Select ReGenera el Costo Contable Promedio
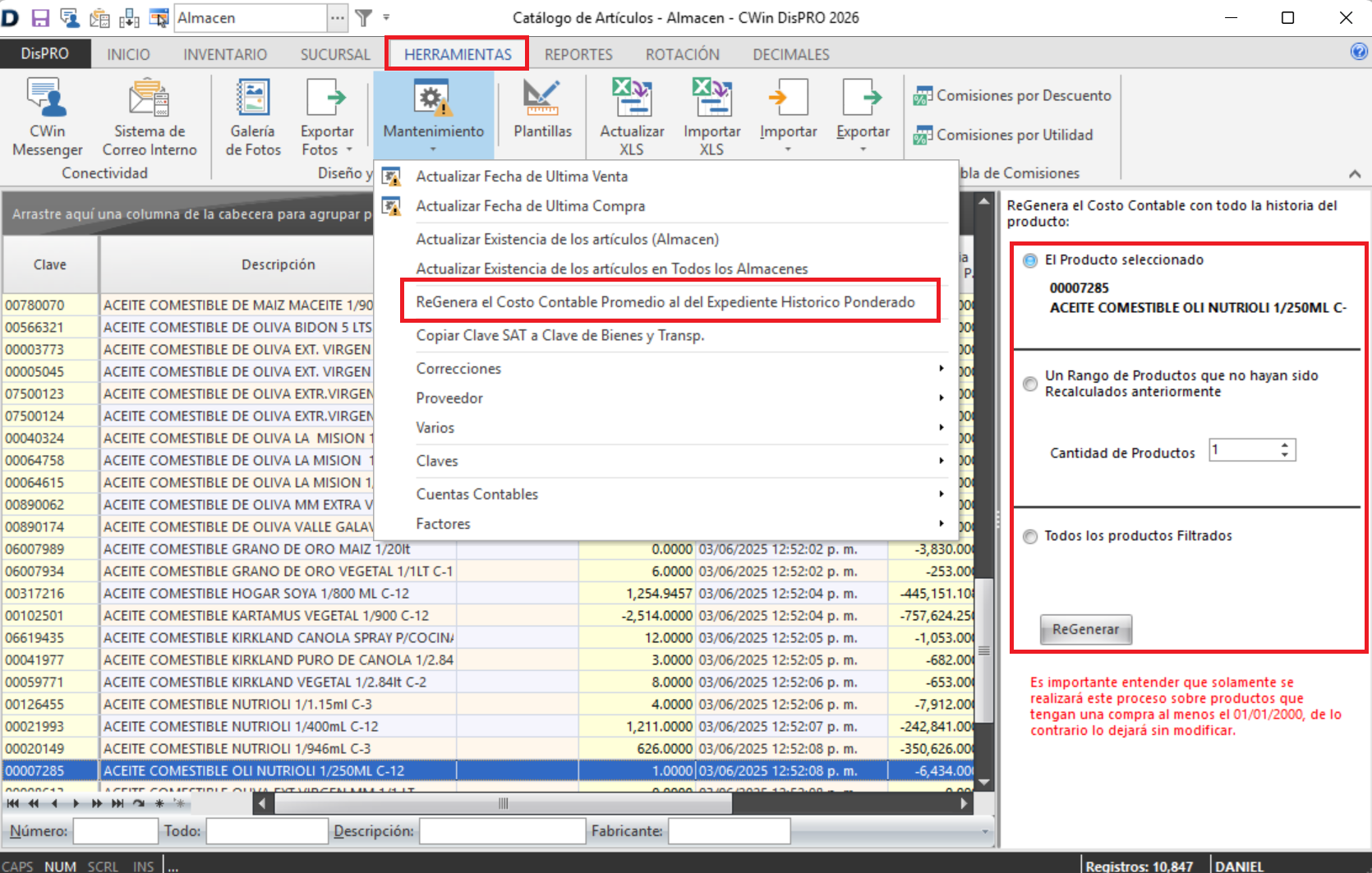This screenshot has width=1372, height=873. (x=665, y=302)
